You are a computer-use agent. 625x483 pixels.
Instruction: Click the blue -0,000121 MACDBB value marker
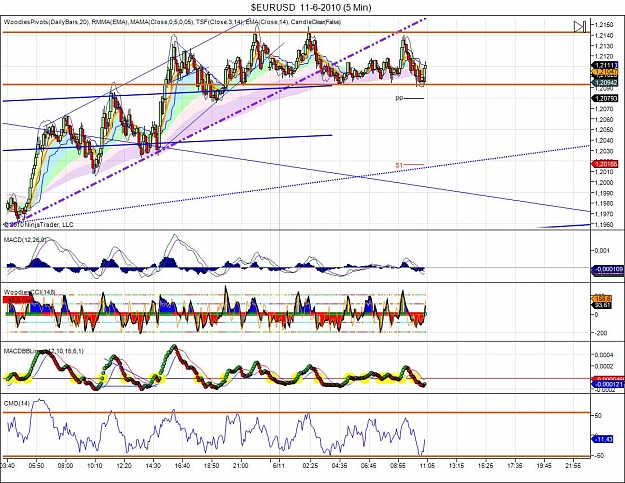pyautogui.click(x=607, y=384)
